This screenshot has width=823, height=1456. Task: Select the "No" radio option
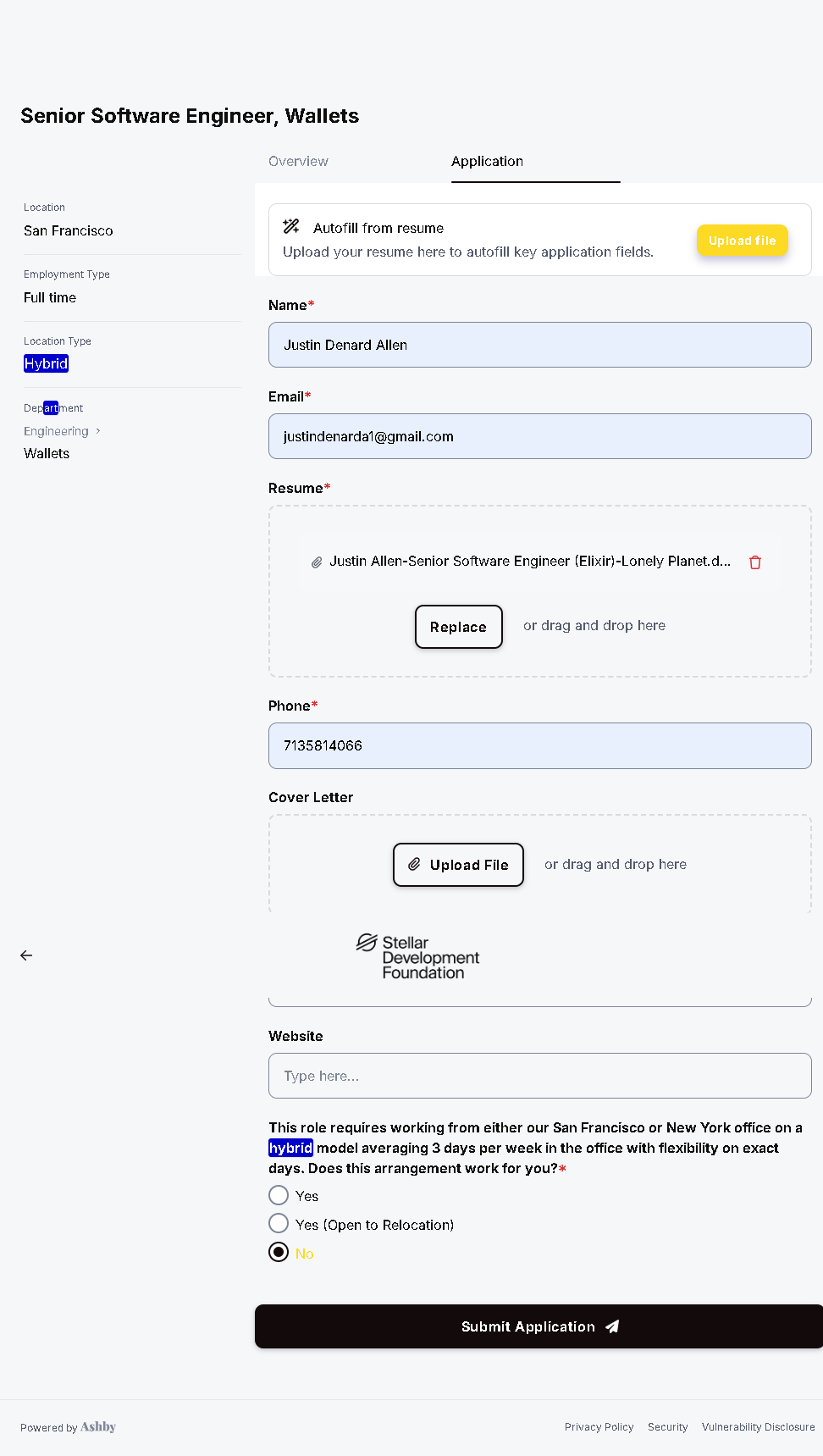[x=279, y=1252]
